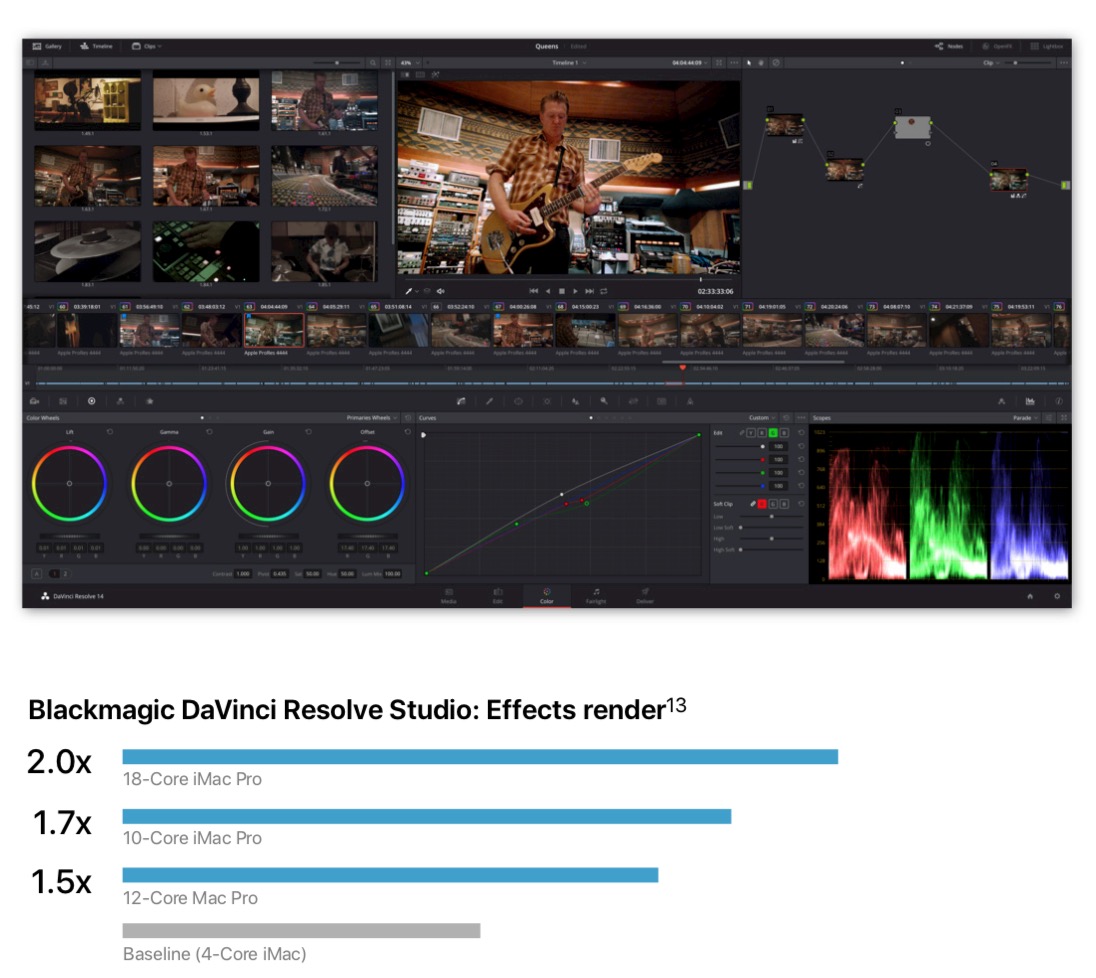This screenshot has width=1096, height=978.
Task: Toggle the green G channel in Edit
Action: [773, 432]
